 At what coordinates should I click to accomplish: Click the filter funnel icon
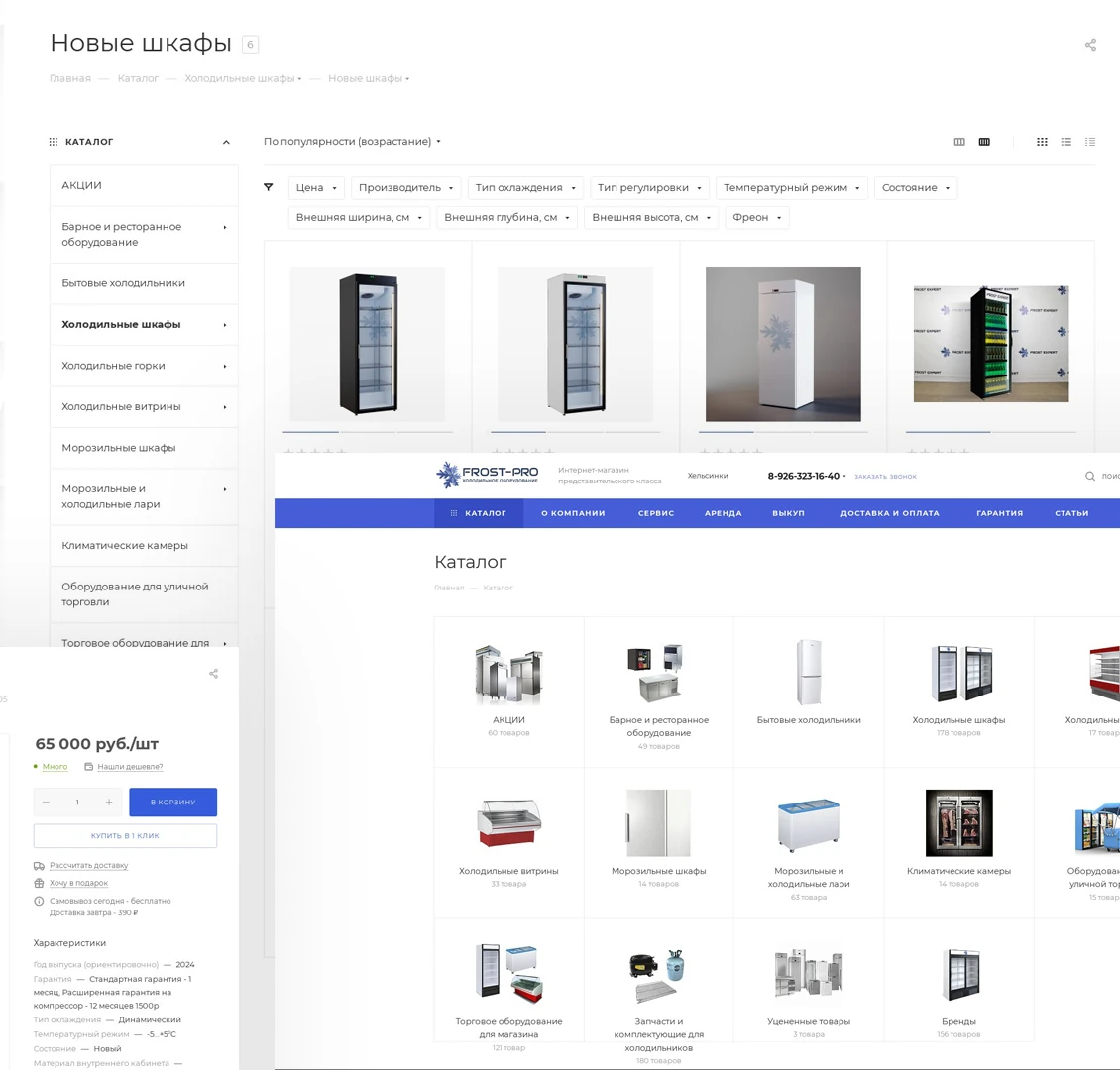click(269, 187)
